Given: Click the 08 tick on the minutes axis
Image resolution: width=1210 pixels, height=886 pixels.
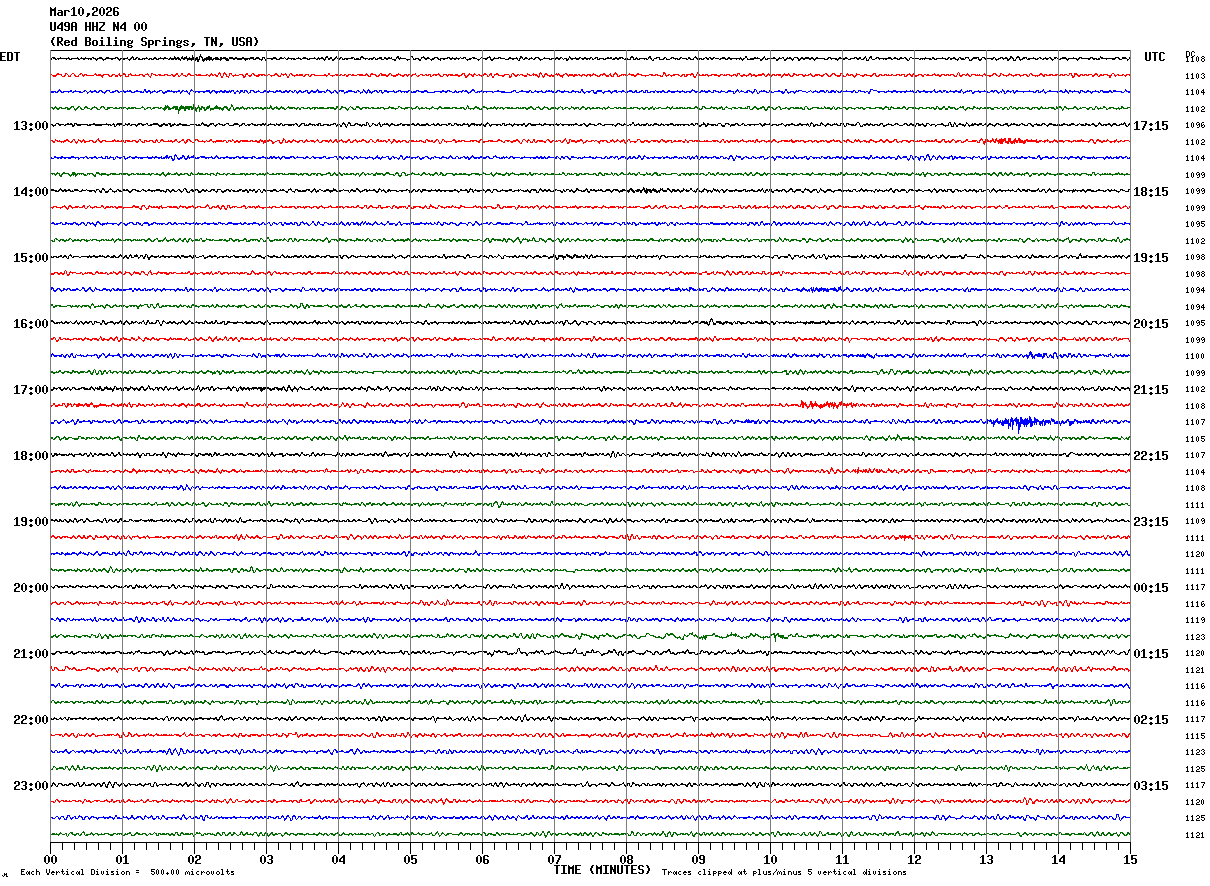Looking at the screenshot, I should pyautogui.click(x=627, y=859).
